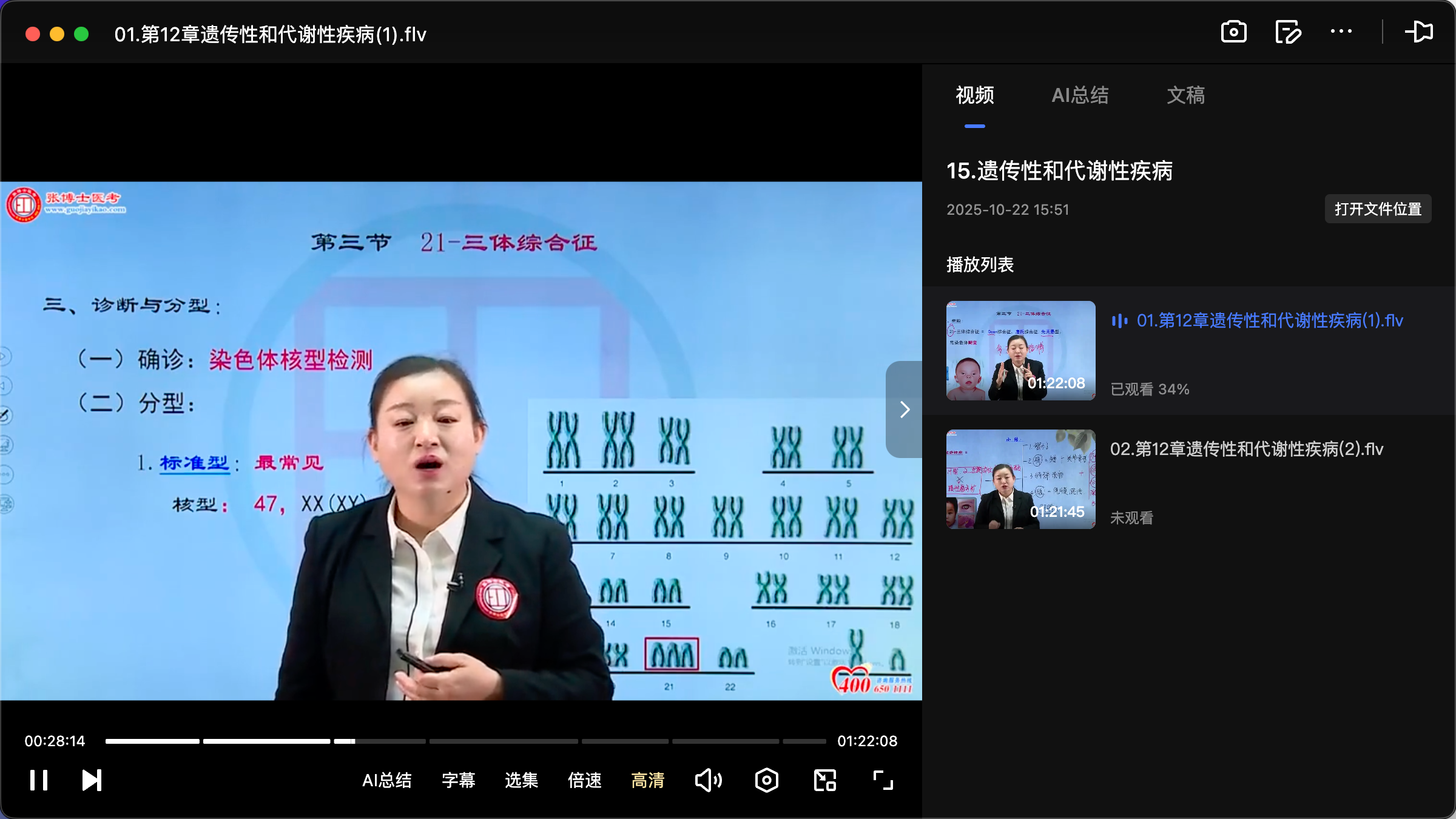Click the thumbnail of the currently playing video
Screen dimensions: 1456x819
tap(1020, 351)
